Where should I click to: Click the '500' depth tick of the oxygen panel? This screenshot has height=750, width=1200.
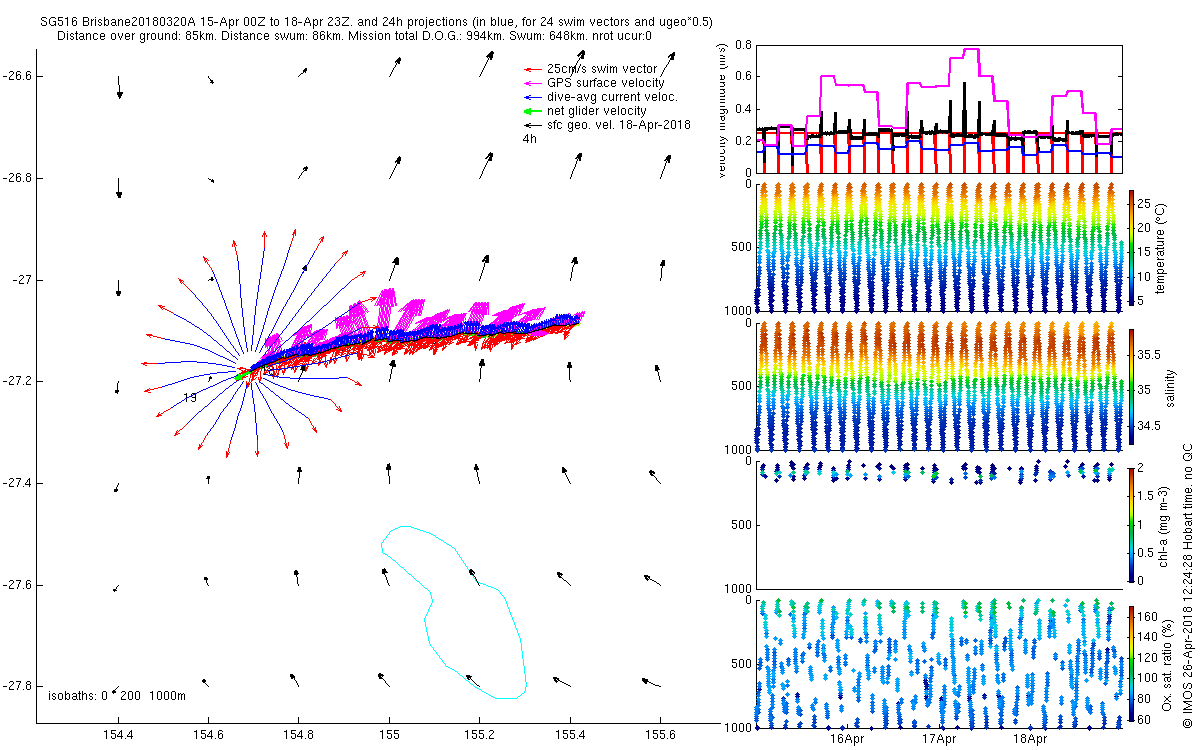(740, 663)
